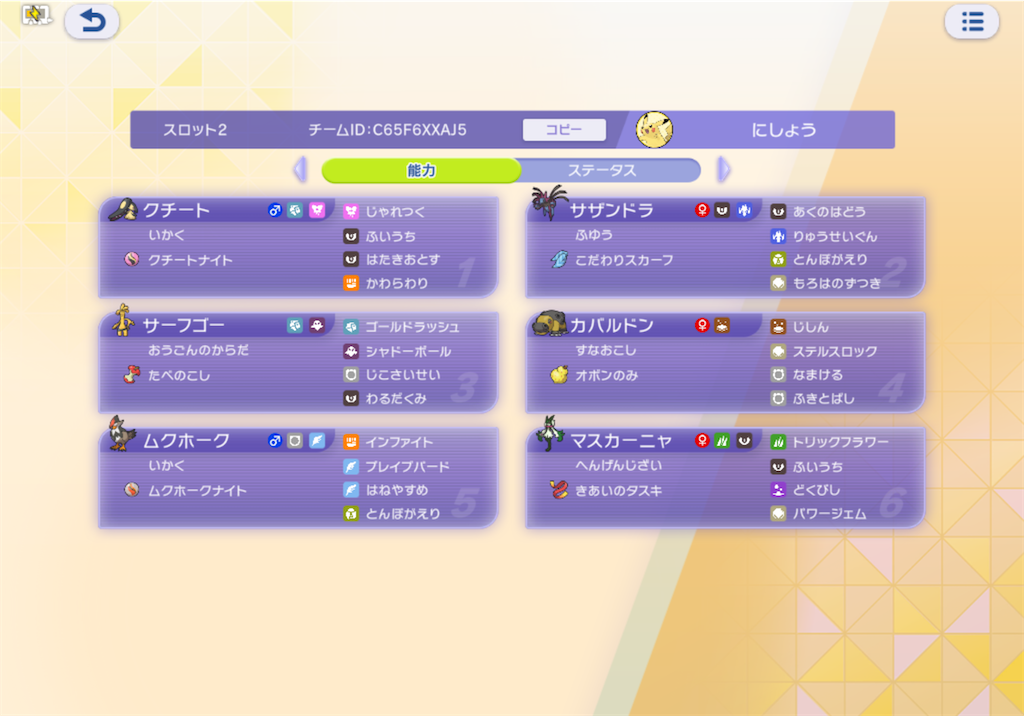Select the クチート sprite icon
The width and height of the screenshot is (1024, 716).
123,209
